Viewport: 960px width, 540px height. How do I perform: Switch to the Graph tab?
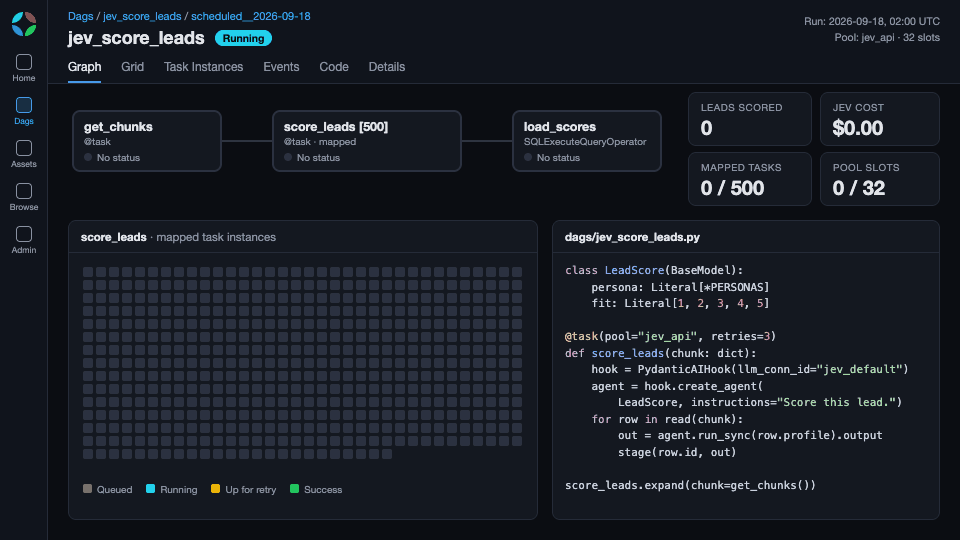(84, 67)
